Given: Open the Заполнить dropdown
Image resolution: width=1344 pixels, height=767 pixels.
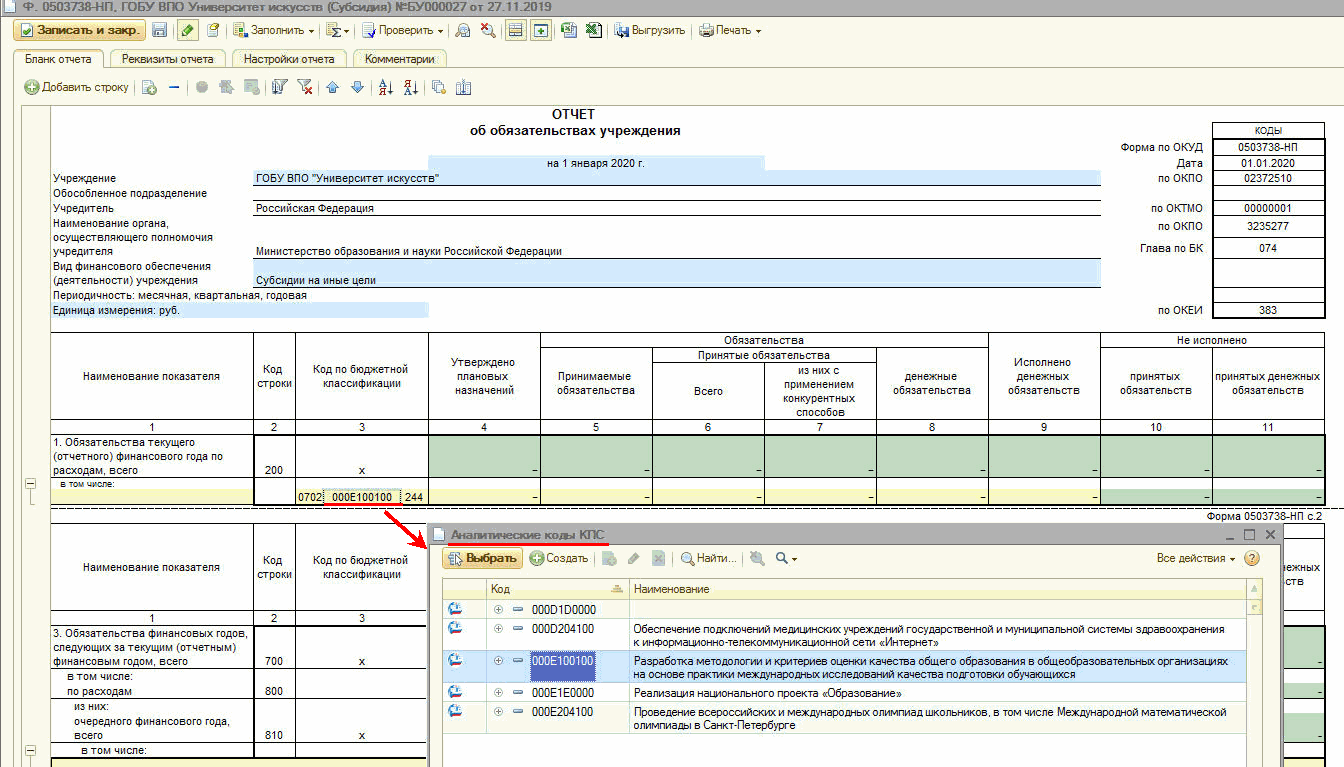Looking at the screenshot, I should [x=274, y=30].
